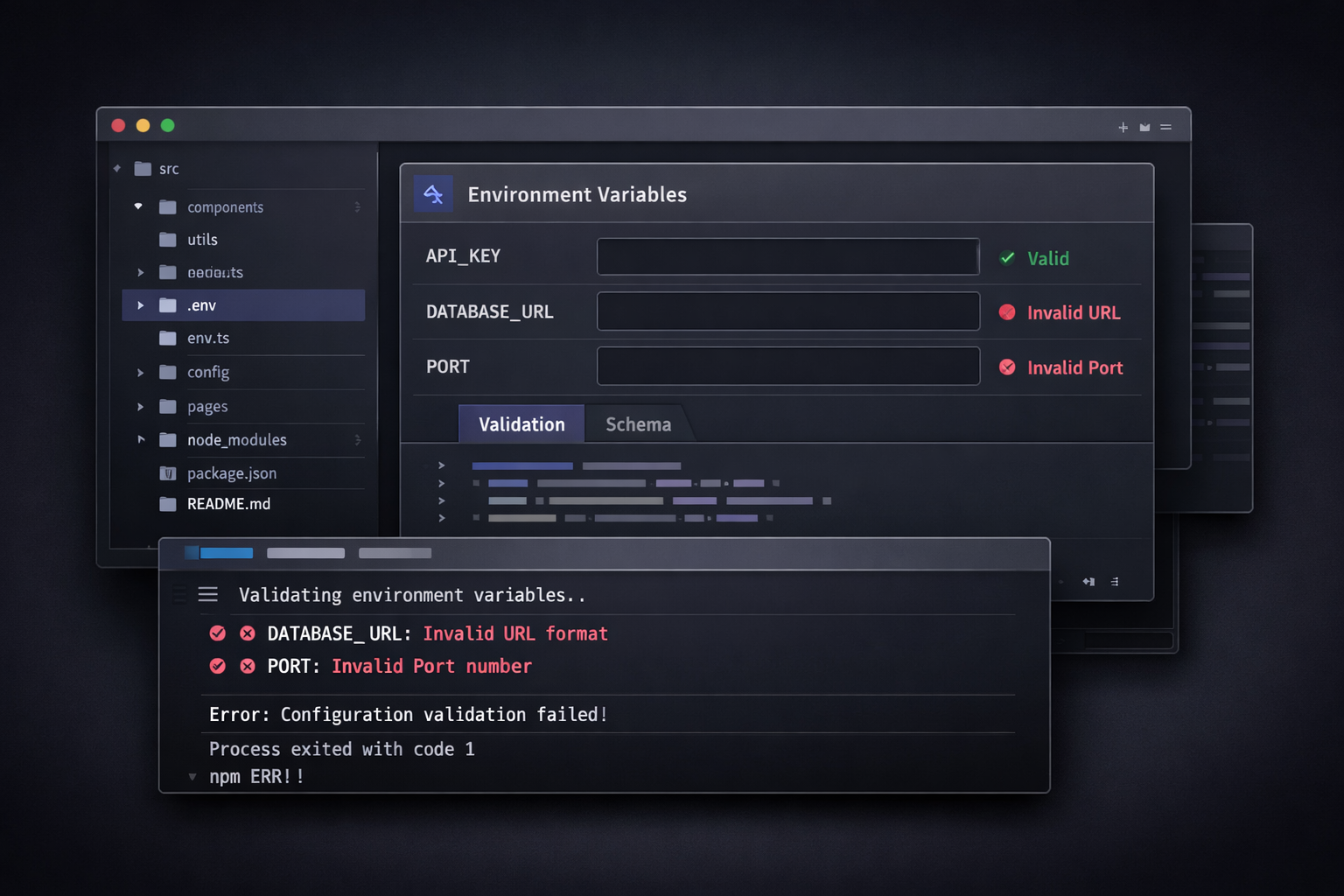Click the components folder icon
The height and width of the screenshot is (896, 1344).
[168, 207]
